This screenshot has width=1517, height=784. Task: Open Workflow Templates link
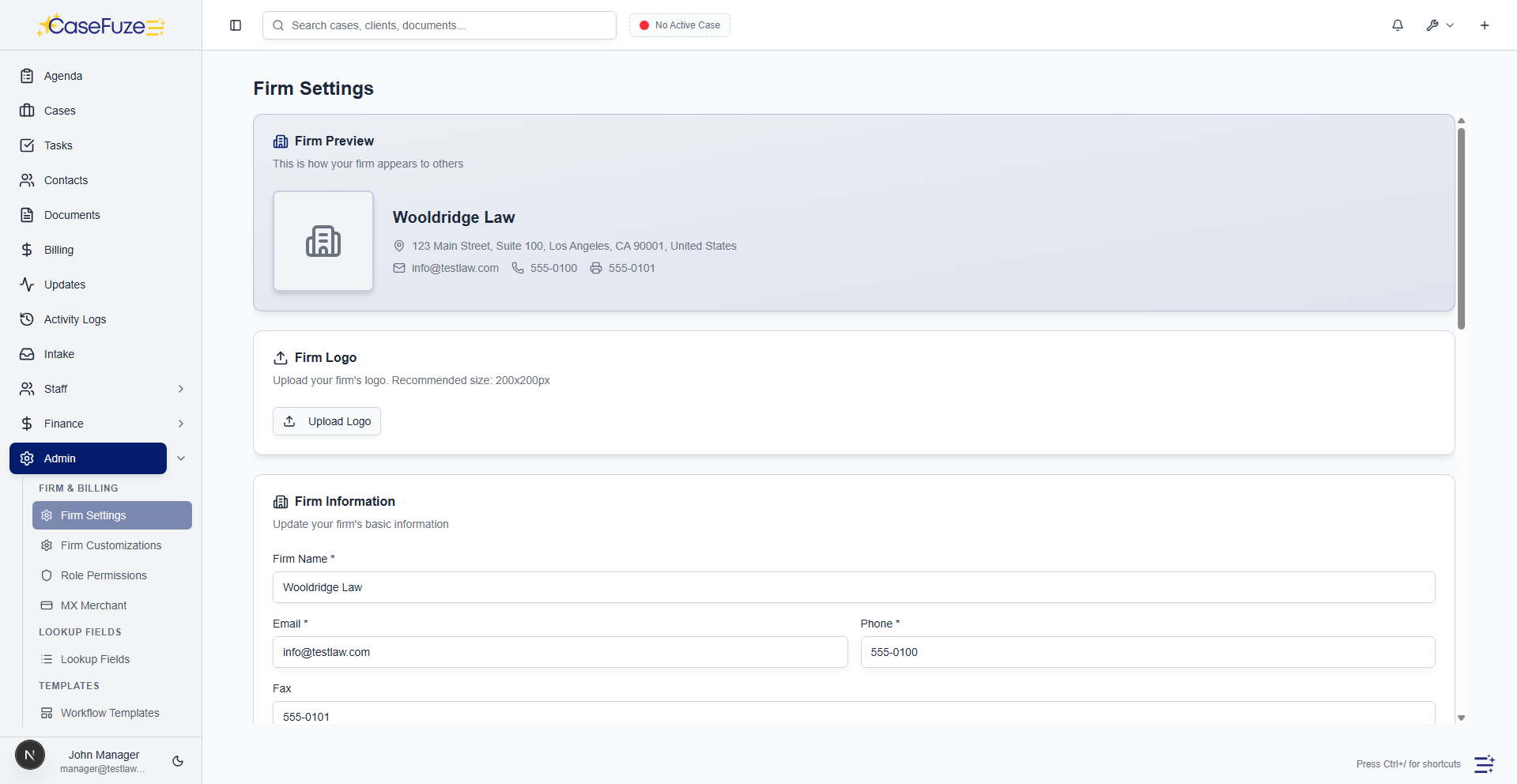point(110,713)
